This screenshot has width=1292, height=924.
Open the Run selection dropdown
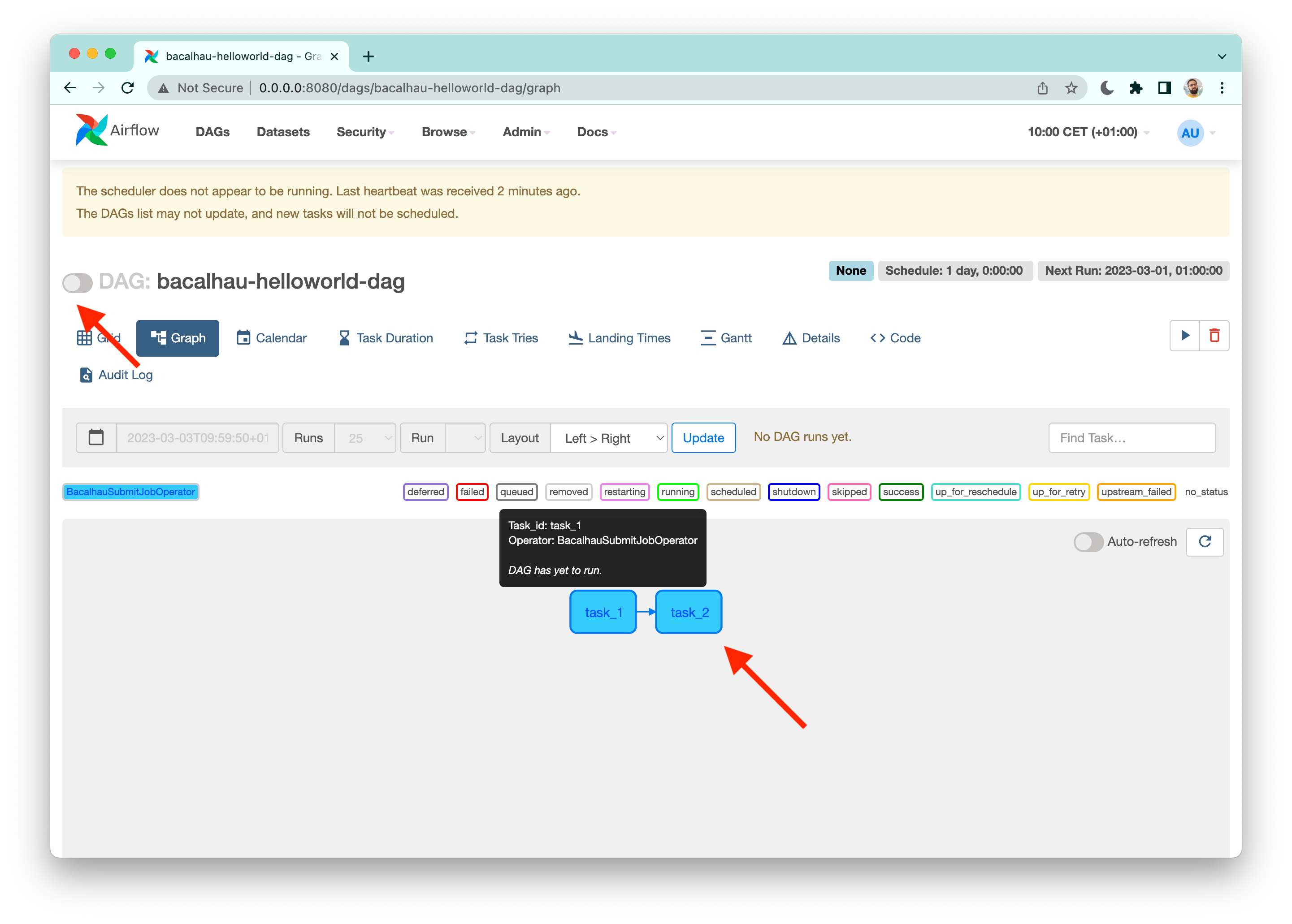[465, 437]
